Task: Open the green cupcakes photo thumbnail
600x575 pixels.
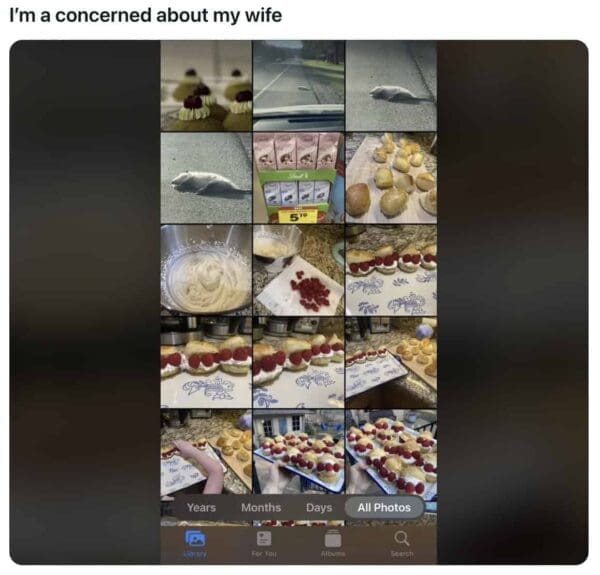Action: tap(206, 86)
